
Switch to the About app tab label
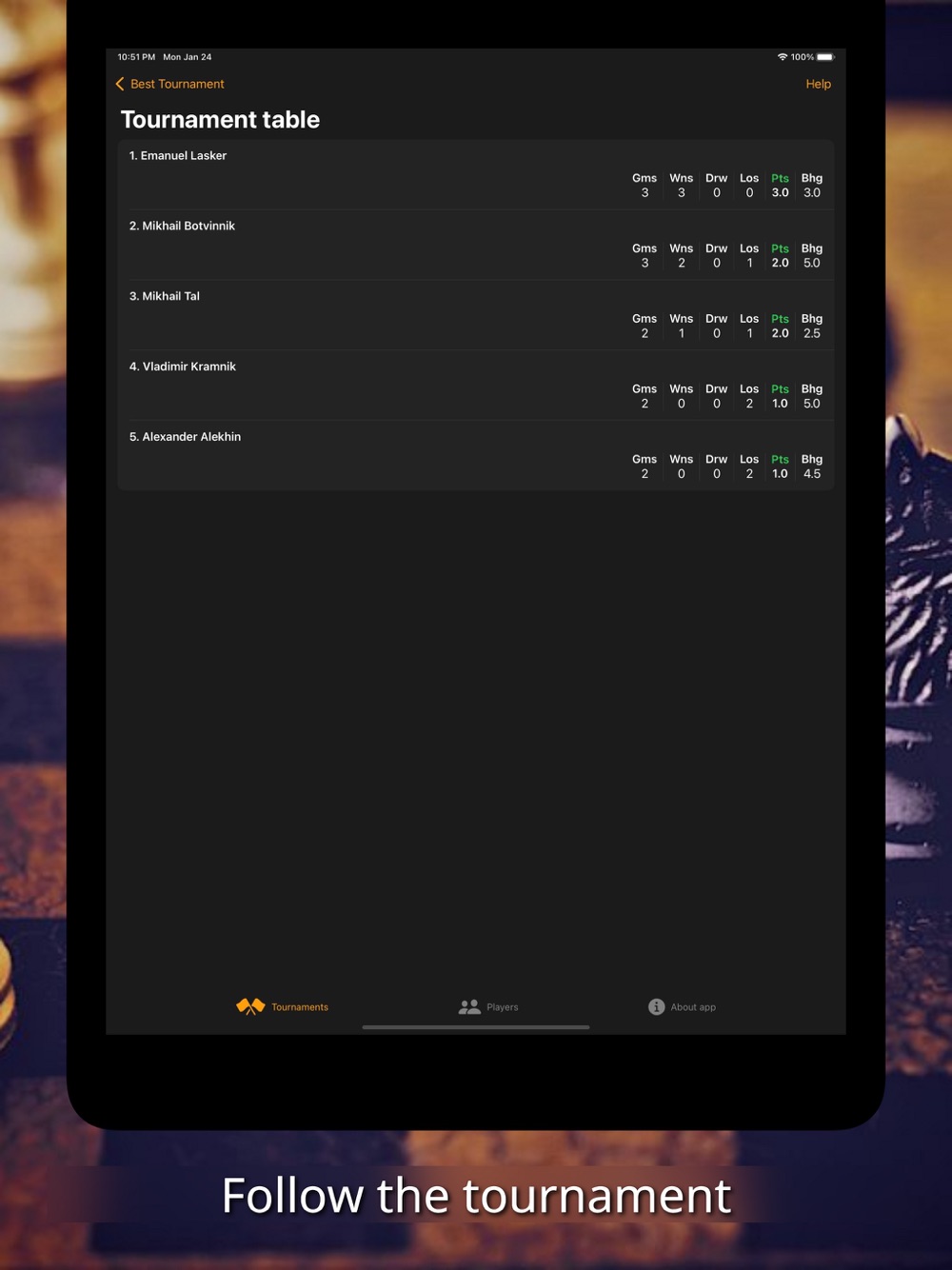693,1007
